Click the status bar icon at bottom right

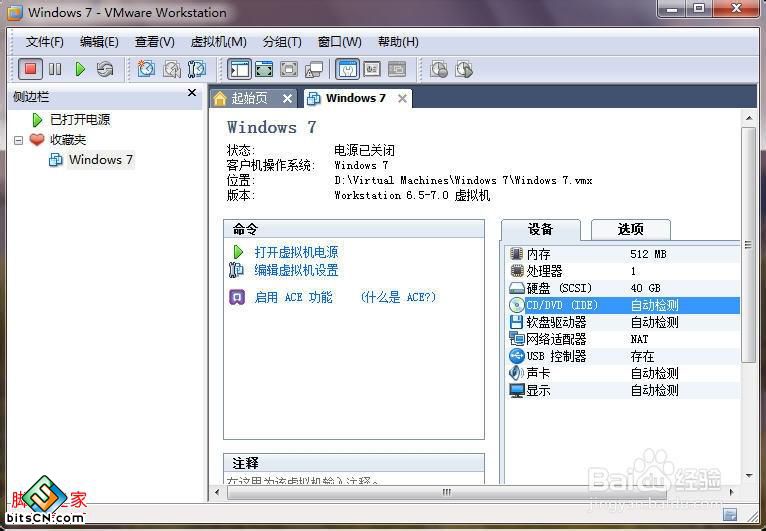(x=730, y=514)
